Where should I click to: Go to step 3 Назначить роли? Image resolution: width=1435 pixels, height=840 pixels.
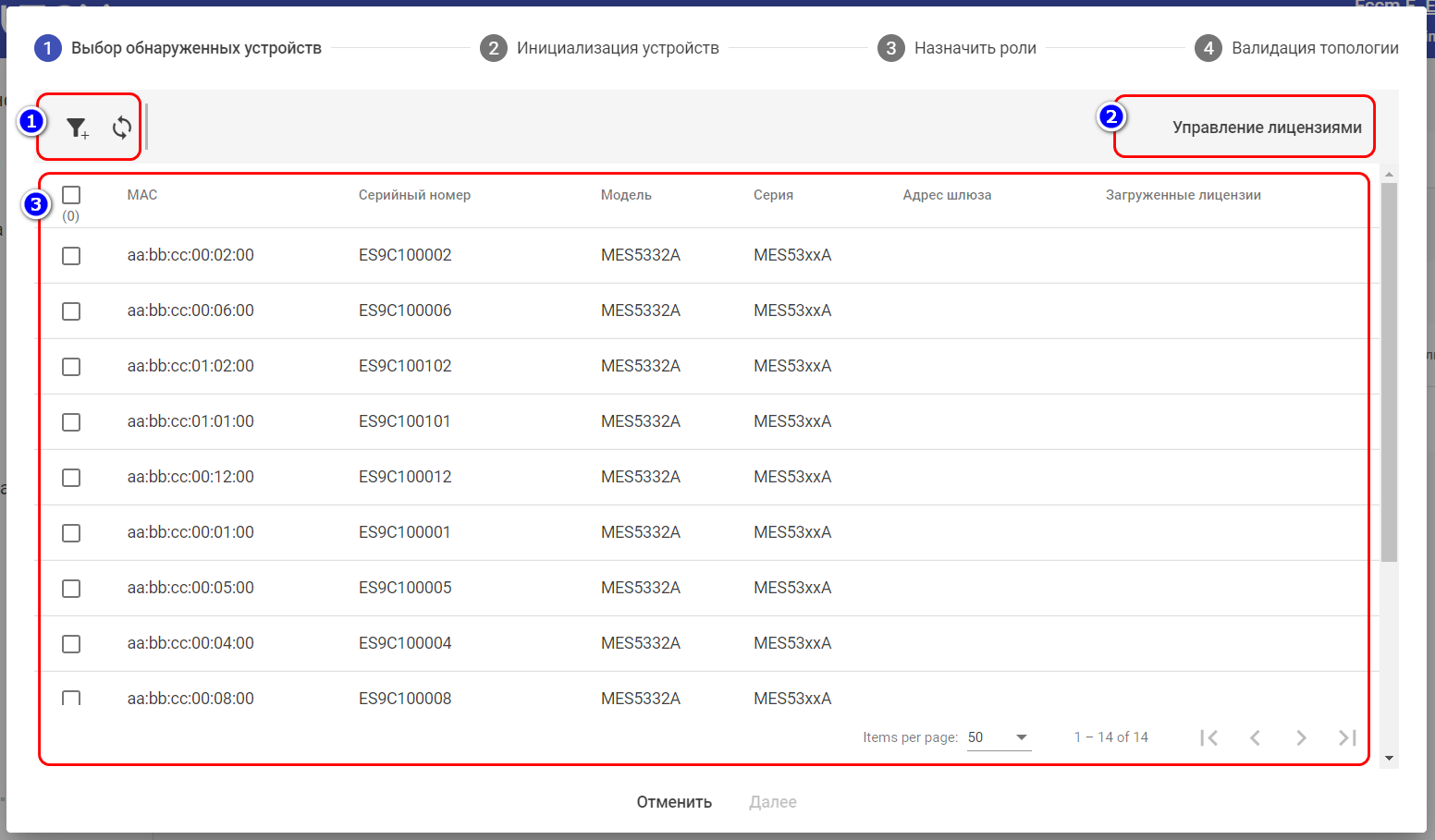957,48
